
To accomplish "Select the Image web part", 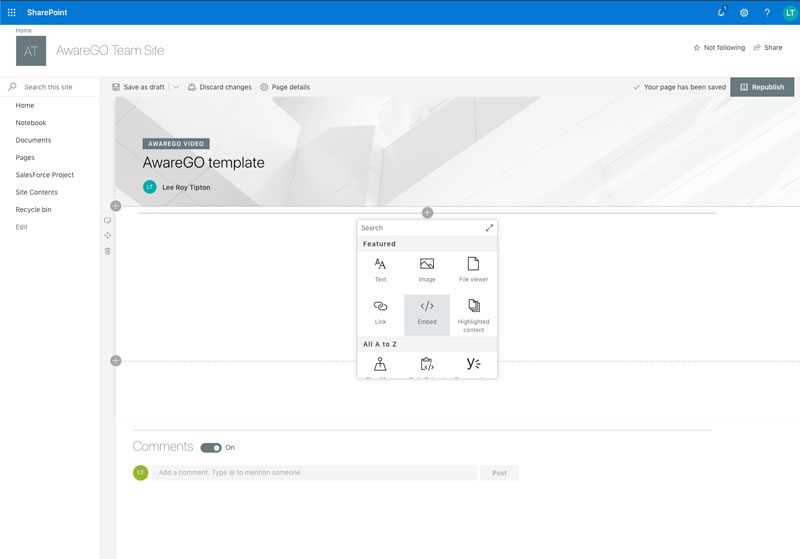I will pos(427,270).
